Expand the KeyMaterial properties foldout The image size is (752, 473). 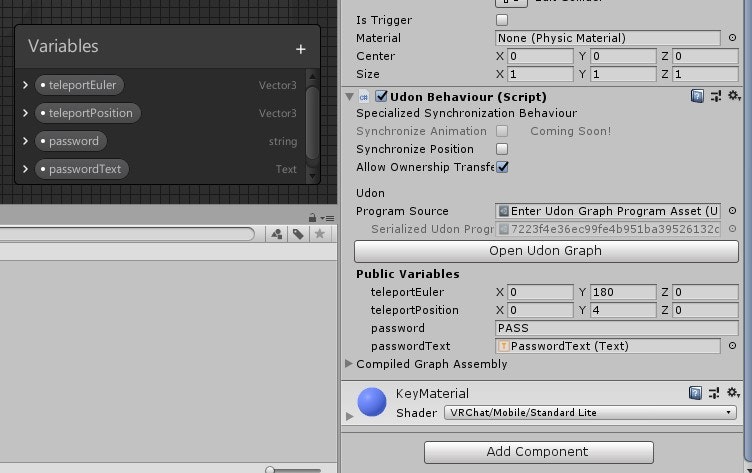pyautogui.click(x=349, y=416)
